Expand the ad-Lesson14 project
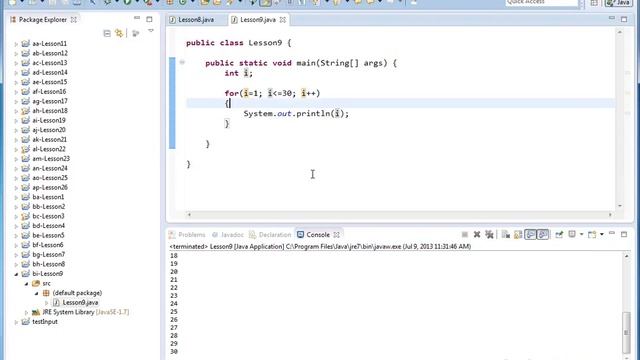 coord(16,73)
